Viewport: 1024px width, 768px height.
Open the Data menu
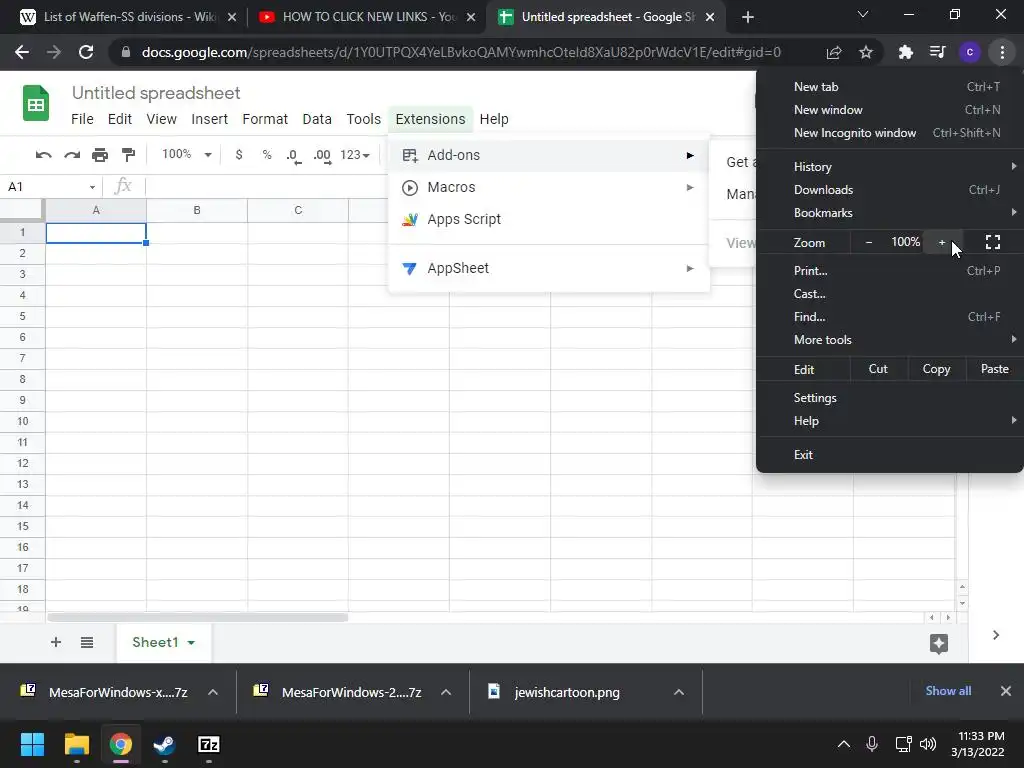click(317, 119)
